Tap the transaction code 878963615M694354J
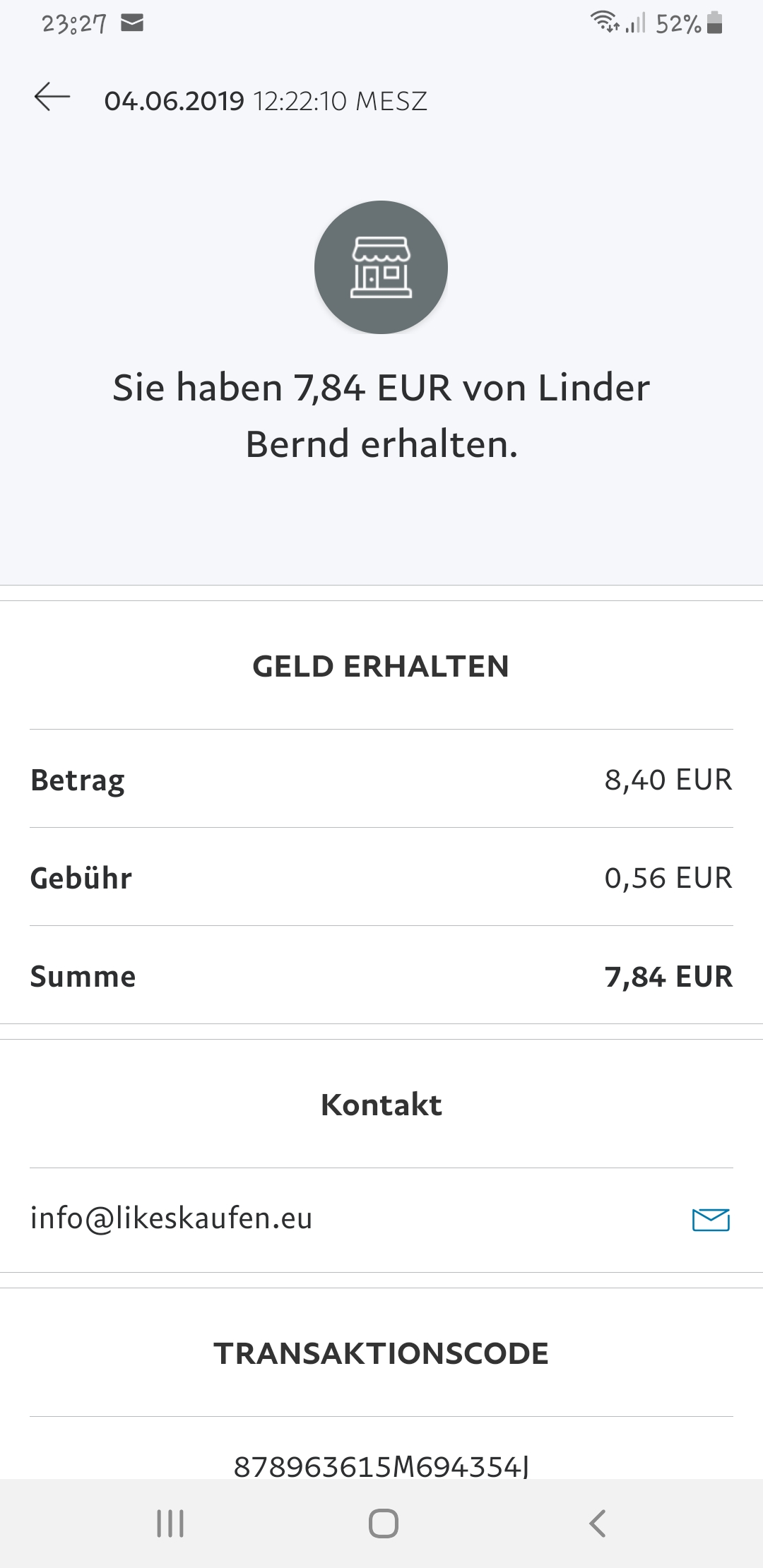The height and width of the screenshot is (1568, 763). [381, 1466]
